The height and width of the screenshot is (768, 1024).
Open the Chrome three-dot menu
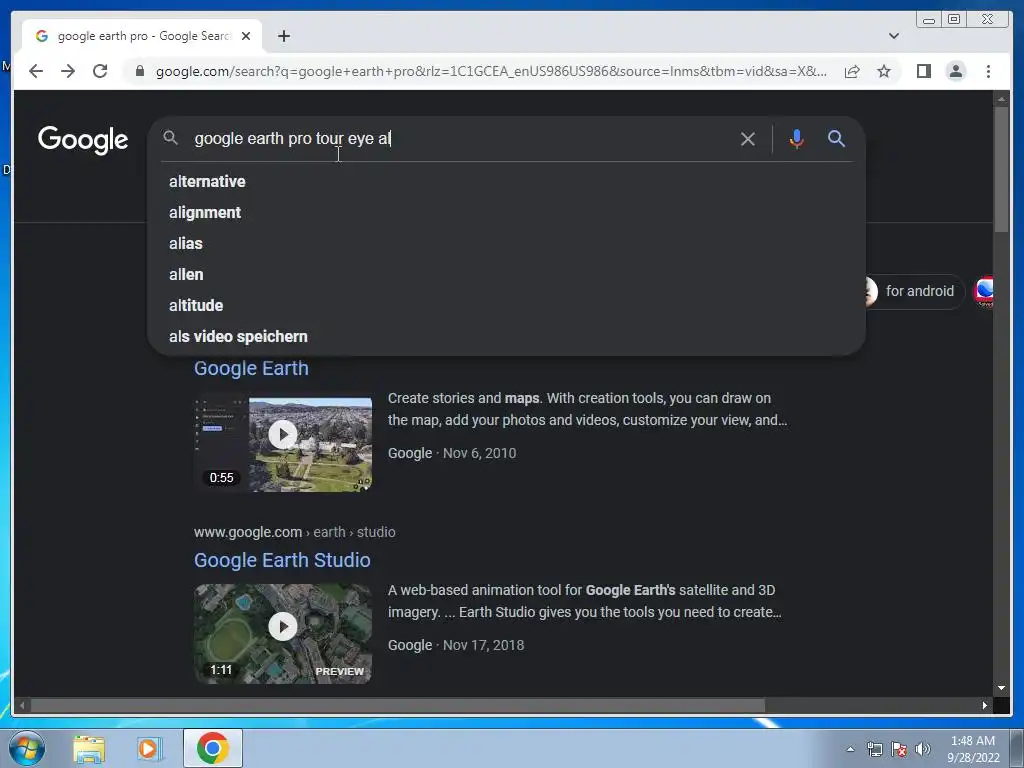pos(988,71)
